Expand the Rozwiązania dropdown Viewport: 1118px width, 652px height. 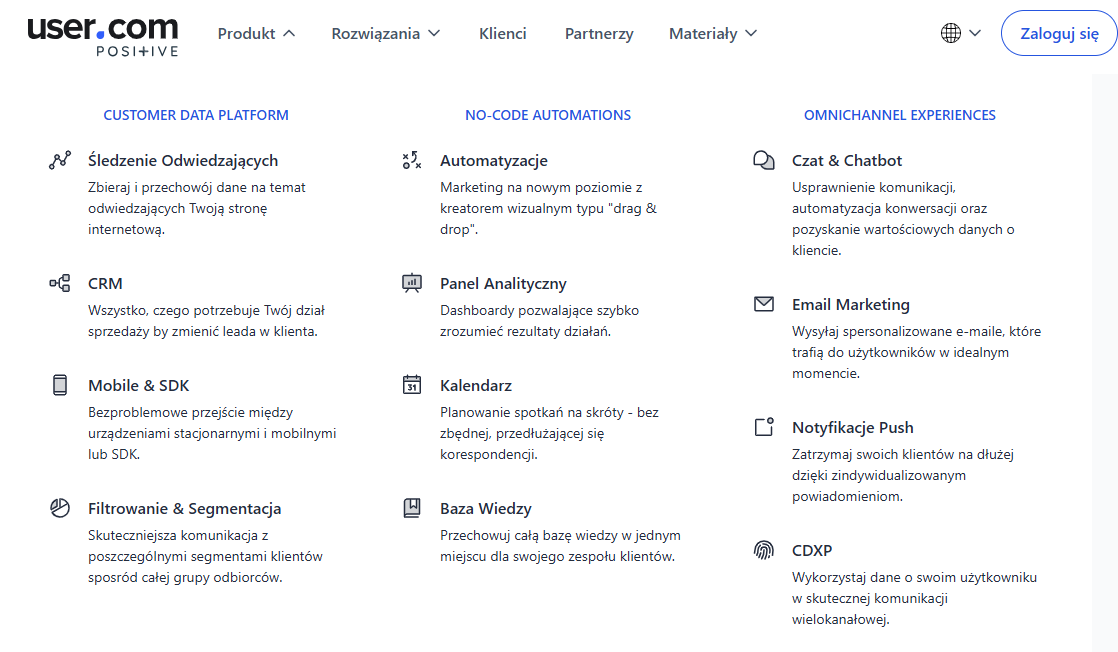click(x=385, y=33)
